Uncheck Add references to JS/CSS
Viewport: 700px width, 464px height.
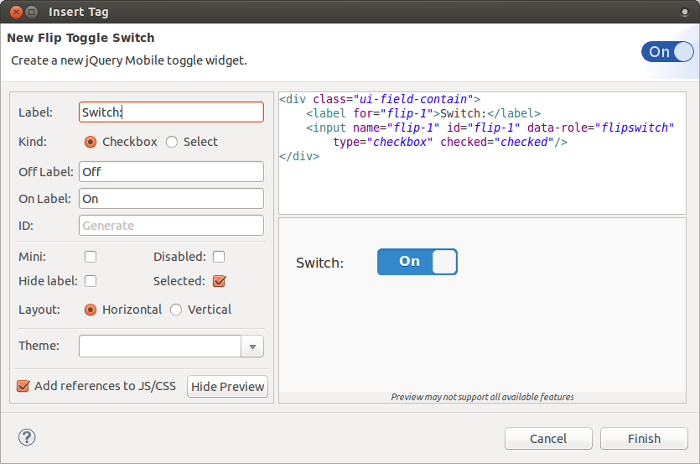tap(24, 385)
